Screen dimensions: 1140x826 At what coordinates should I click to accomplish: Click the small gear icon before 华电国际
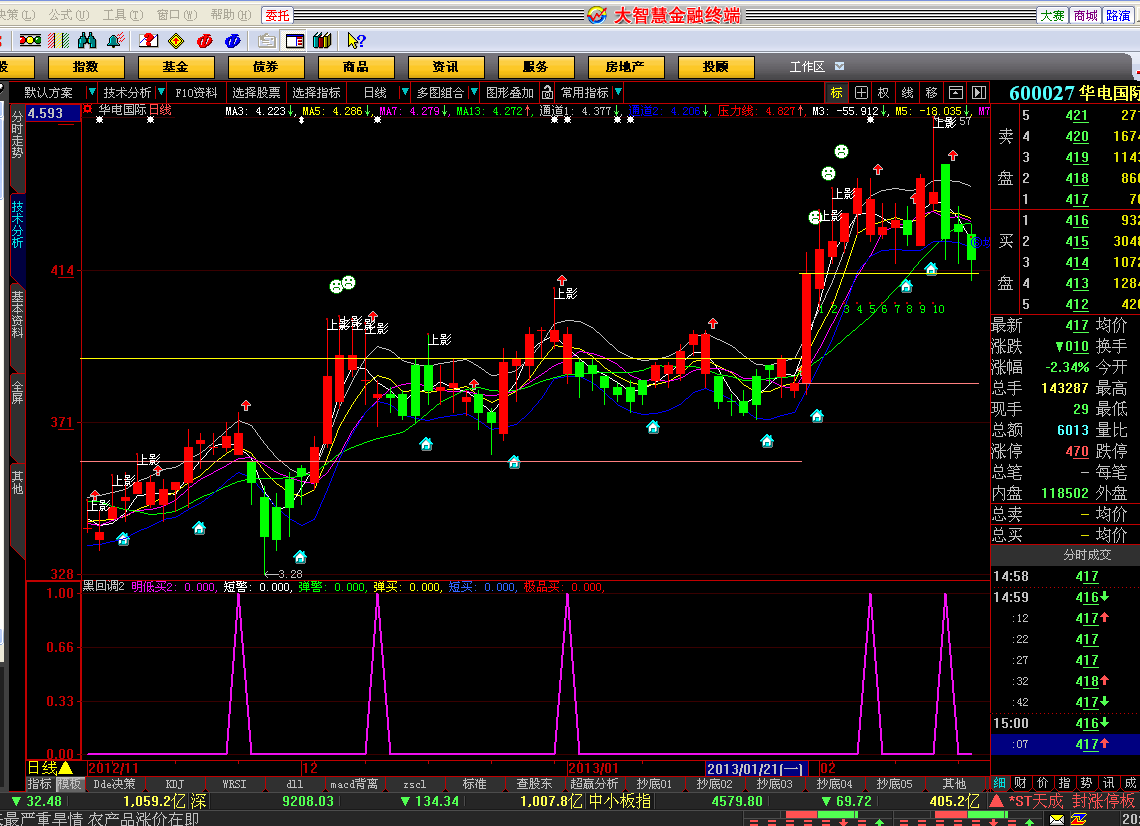click(x=87, y=110)
